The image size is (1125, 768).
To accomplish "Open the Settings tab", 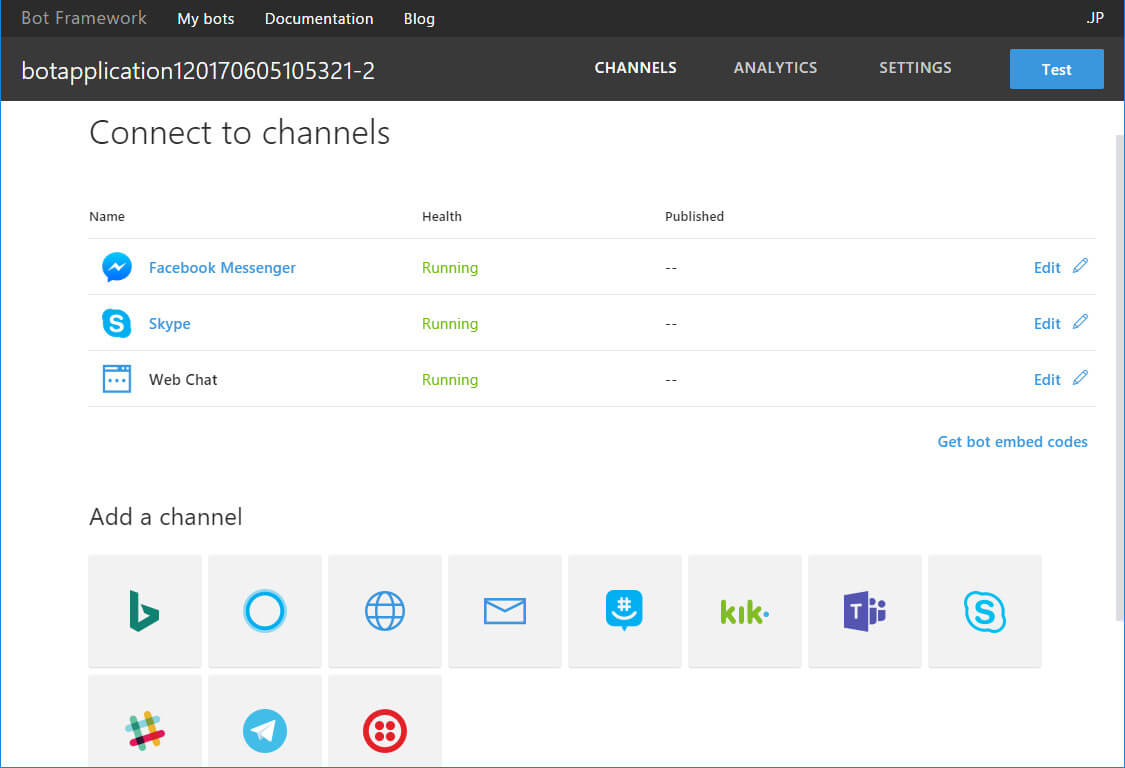I will [x=915, y=67].
